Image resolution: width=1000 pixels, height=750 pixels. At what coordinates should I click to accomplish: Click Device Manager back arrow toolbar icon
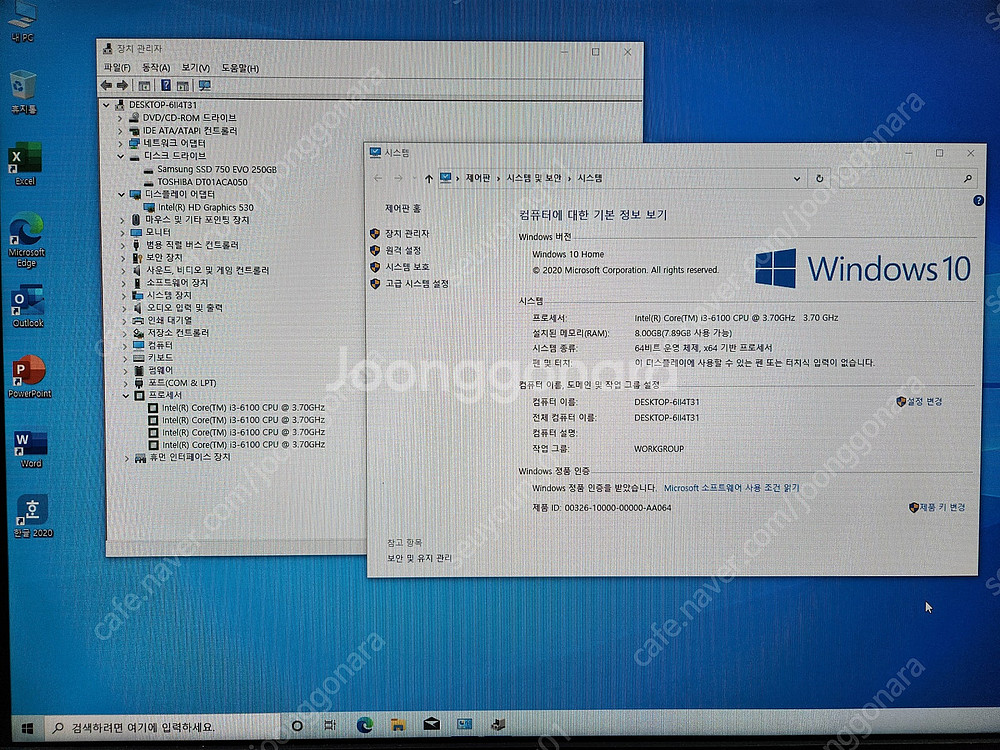[x=107, y=85]
